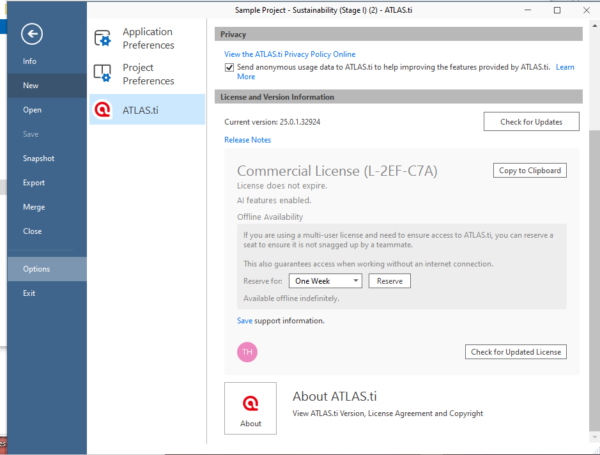This screenshot has width=600, height=455.
Task: Click the About ATLAS.ti logo tile
Action: (250, 408)
